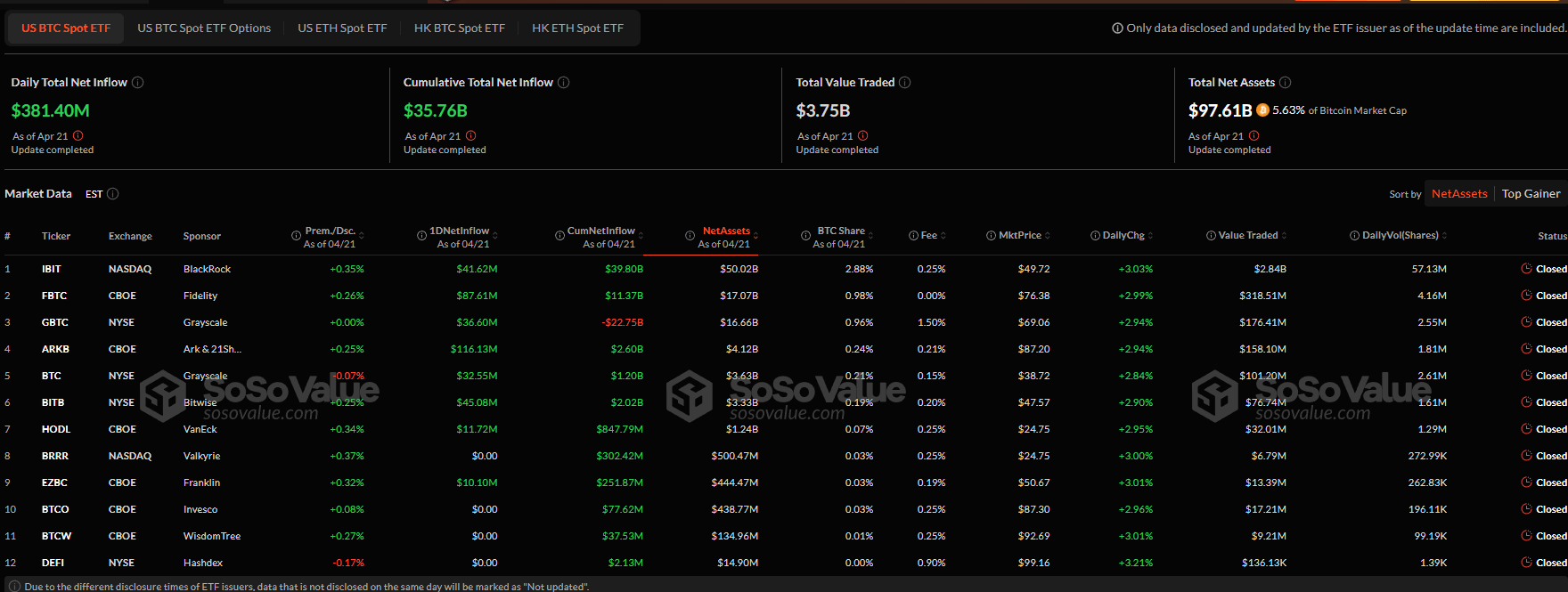The width and height of the screenshot is (1568, 592).
Task: Click info icon beside Cumulative Total Net Inflow
Action: tap(564, 82)
